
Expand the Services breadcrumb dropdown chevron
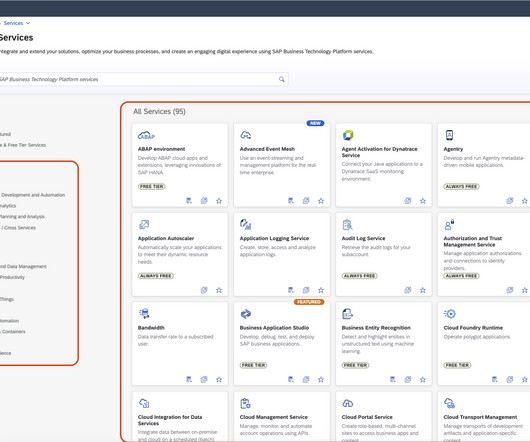click(x=28, y=23)
